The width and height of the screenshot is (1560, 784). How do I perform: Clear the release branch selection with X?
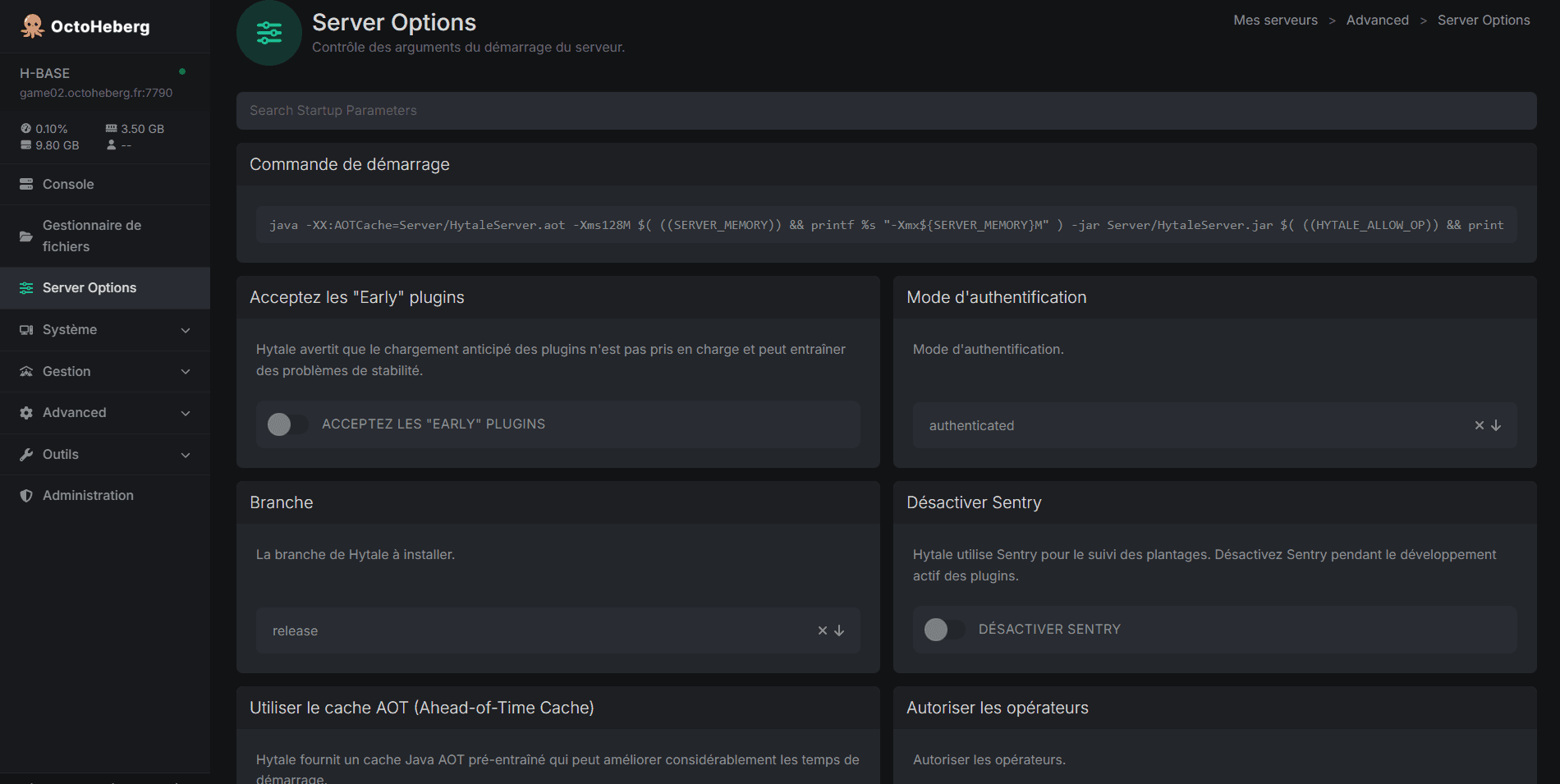(823, 630)
